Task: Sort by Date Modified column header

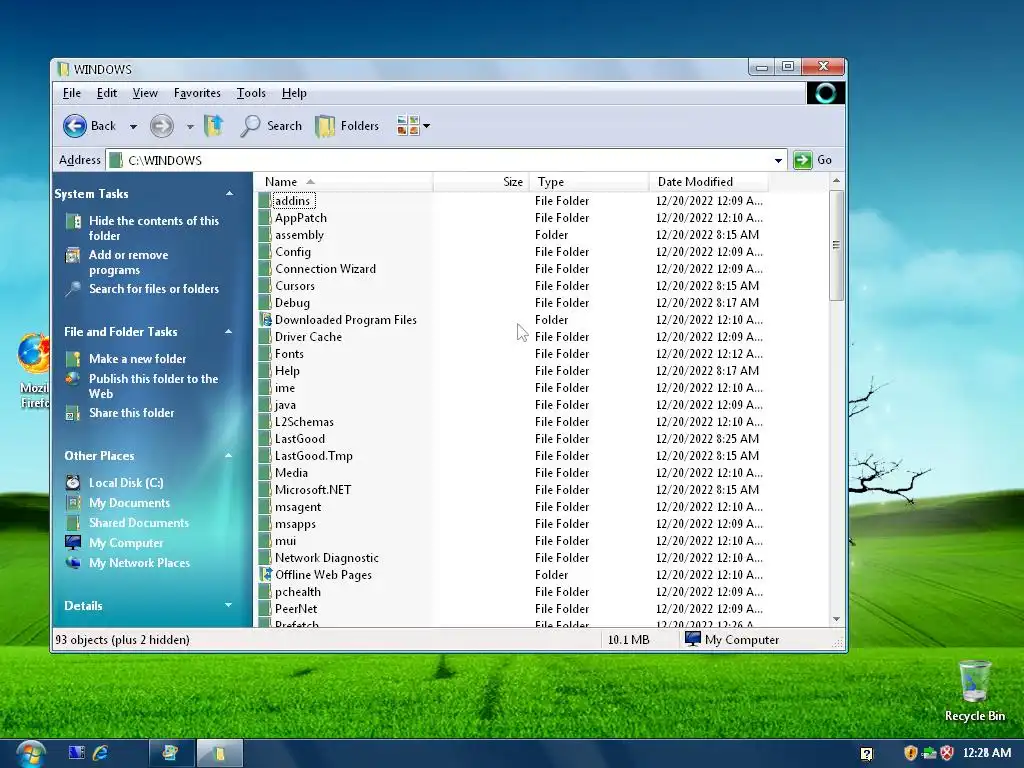Action: click(709, 182)
